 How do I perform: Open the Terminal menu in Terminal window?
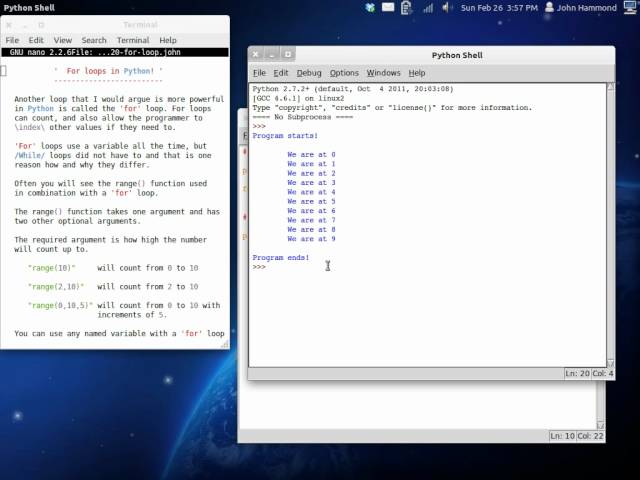pos(133,40)
